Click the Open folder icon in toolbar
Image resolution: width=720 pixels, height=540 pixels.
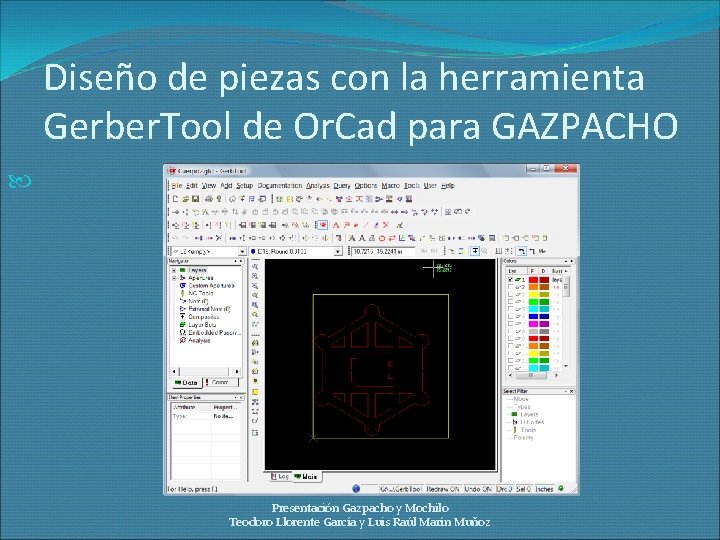point(186,199)
